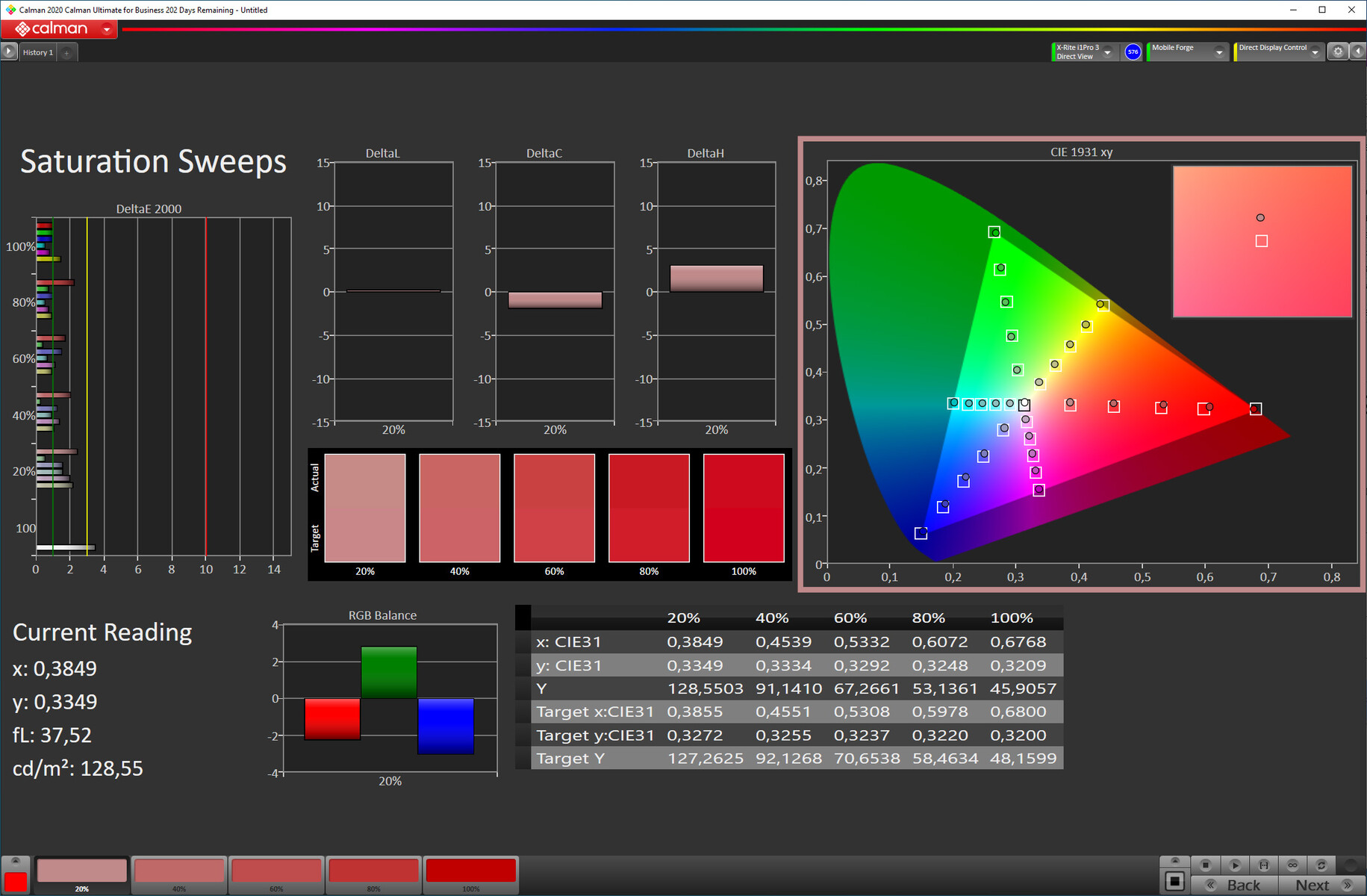Viewport: 1367px width, 896px height.
Task: Switch to the History 1 tab
Action: pyautogui.click(x=37, y=52)
